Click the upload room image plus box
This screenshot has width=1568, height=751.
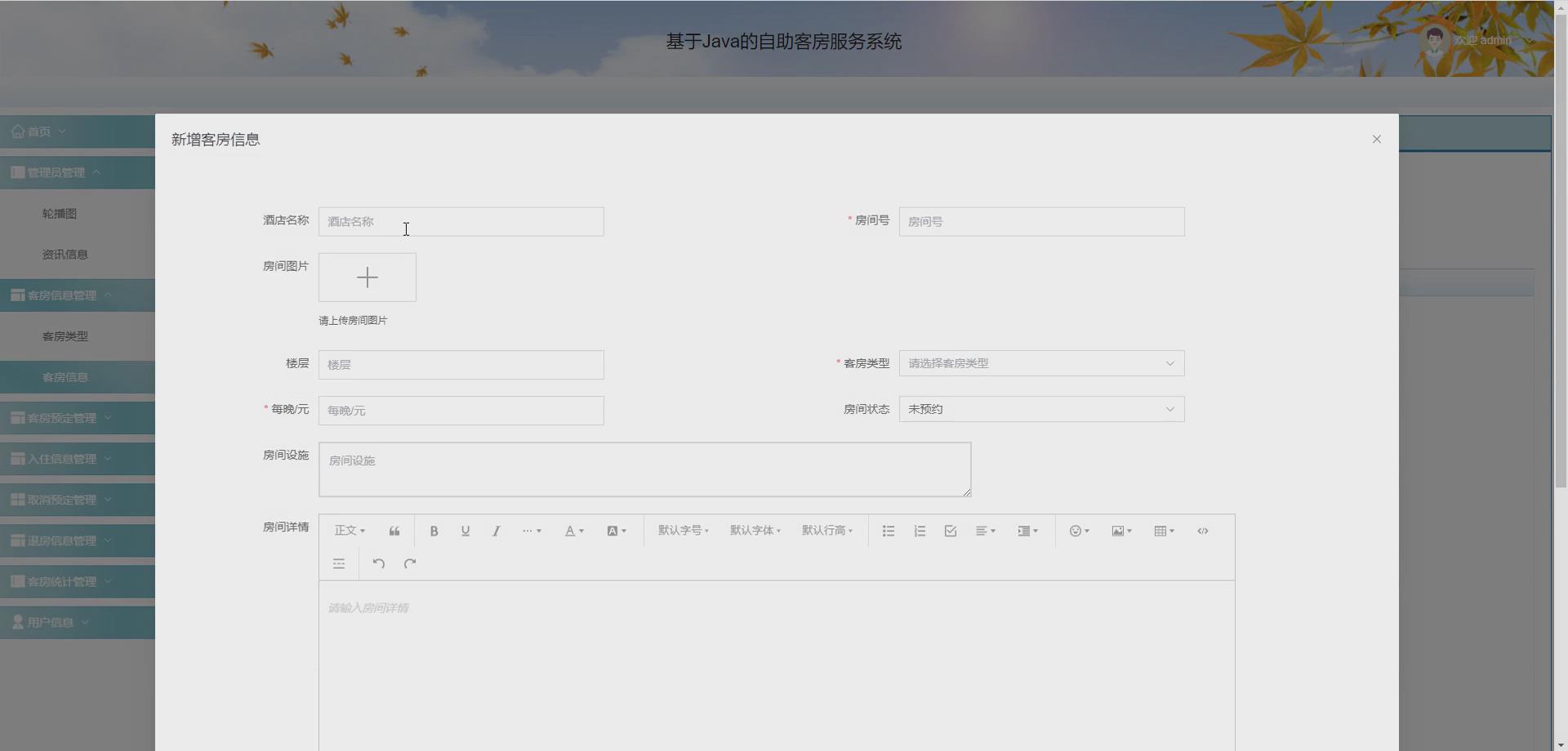[367, 277]
